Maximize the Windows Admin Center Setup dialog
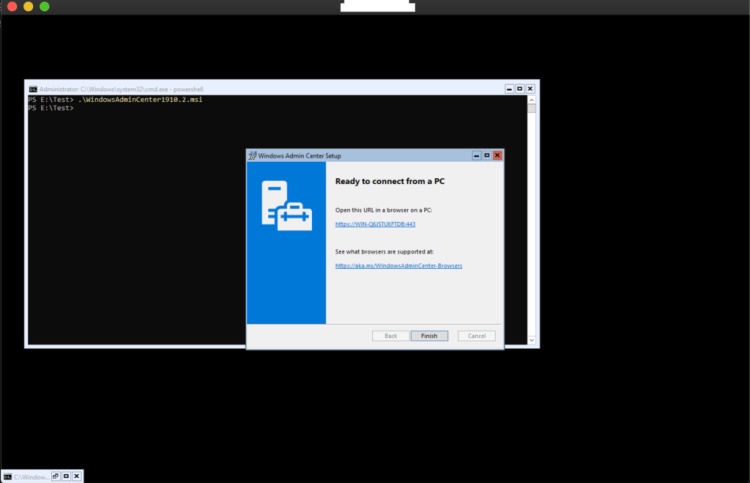This screenshot has width=750, height=483. point(487,155)
